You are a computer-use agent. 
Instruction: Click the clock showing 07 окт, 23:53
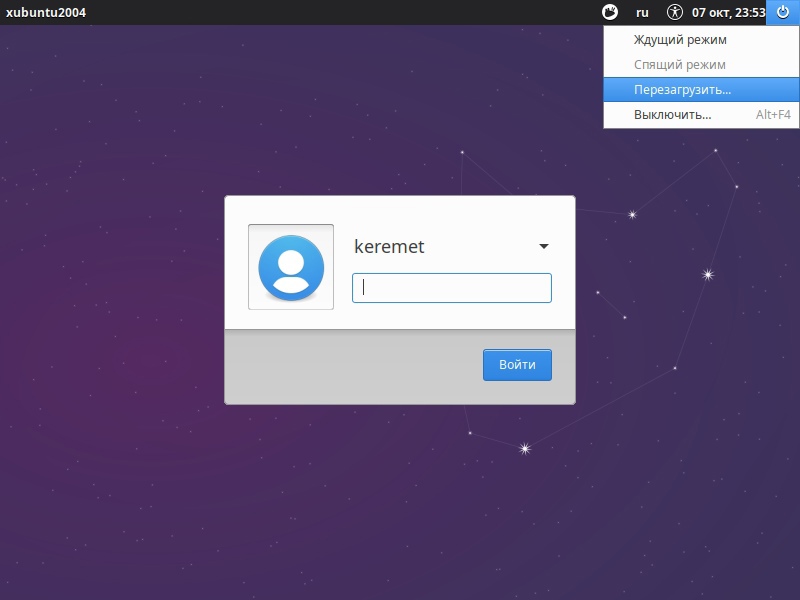click(x=728, y=13)
